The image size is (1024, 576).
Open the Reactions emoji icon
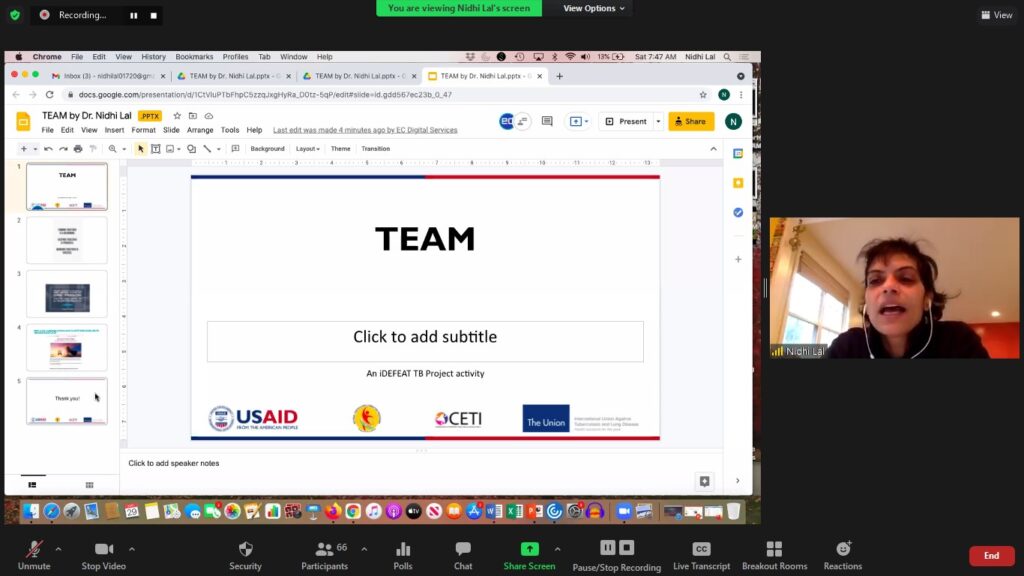click(x=843, y=550)
